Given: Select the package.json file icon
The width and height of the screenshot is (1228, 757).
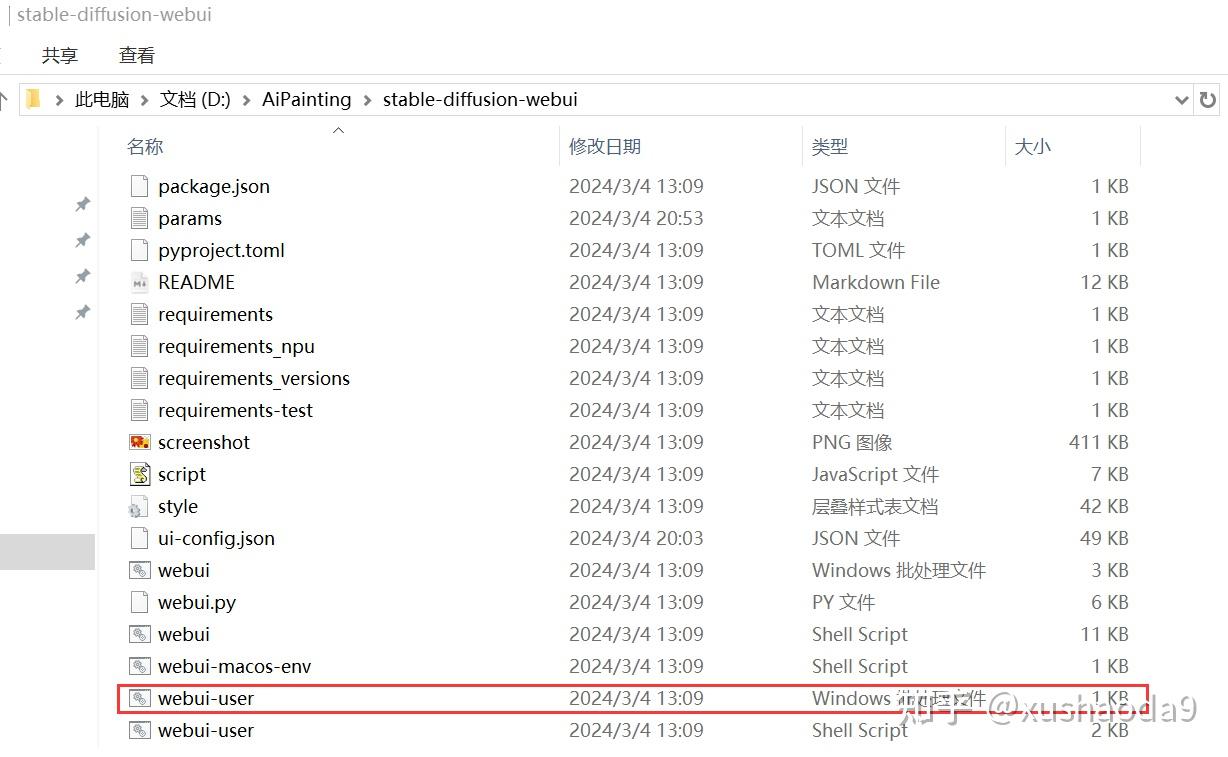Looking at the screenshot, I should 139,186.
